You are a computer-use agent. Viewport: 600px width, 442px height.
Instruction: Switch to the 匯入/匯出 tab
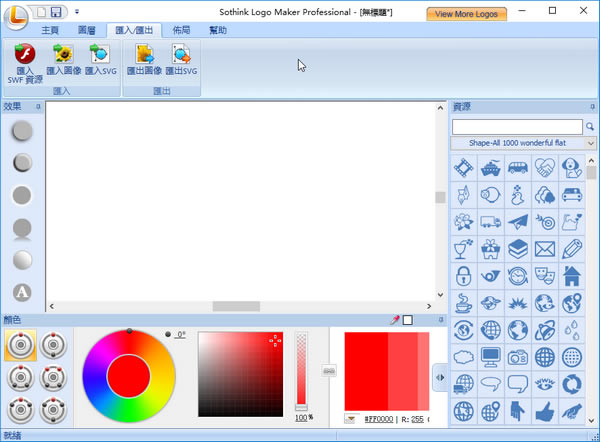(x=134, y=30)
